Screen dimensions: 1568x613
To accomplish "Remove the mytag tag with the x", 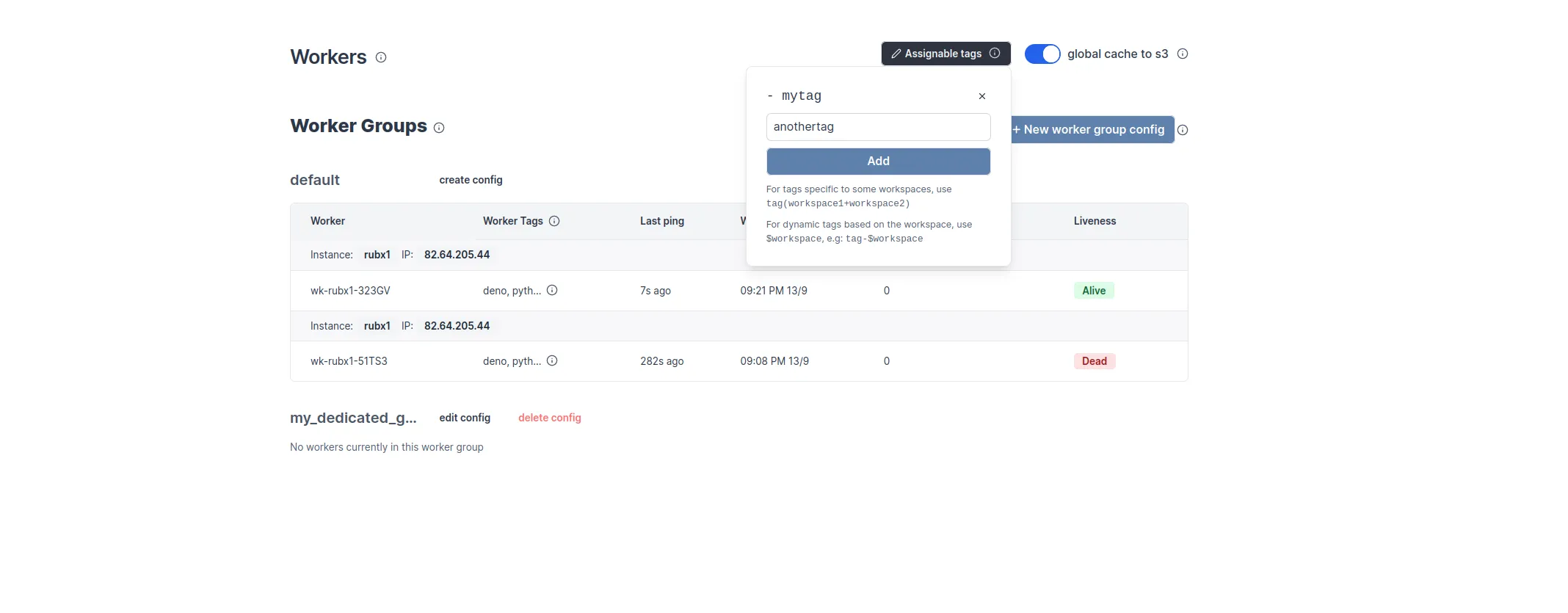I will click(x=982, y=96).
